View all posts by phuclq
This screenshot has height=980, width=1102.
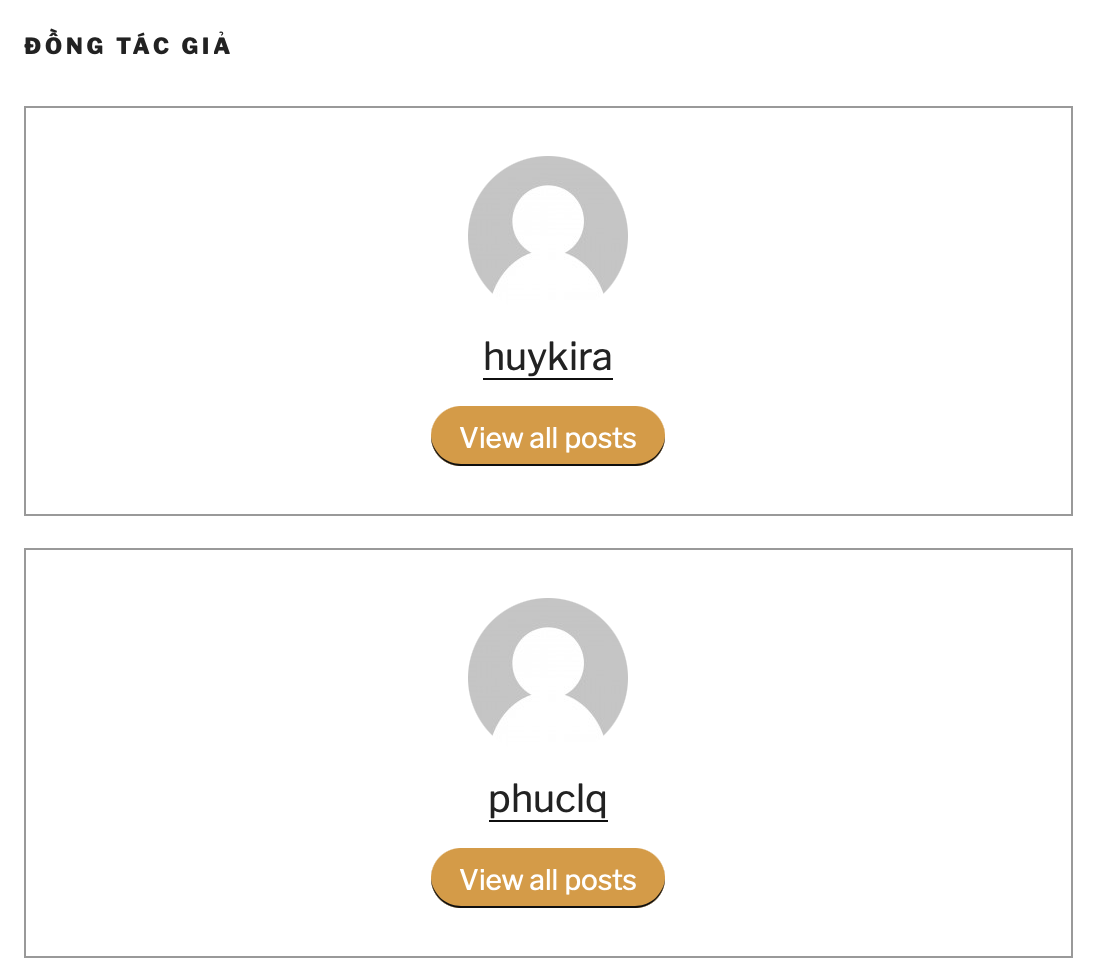(x=547, y=879)
